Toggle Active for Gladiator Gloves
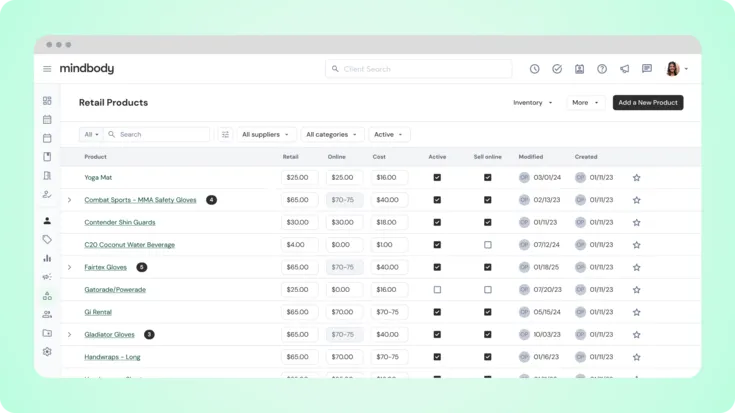This screenshot has height=413, width=735. [x=437, y=334]
